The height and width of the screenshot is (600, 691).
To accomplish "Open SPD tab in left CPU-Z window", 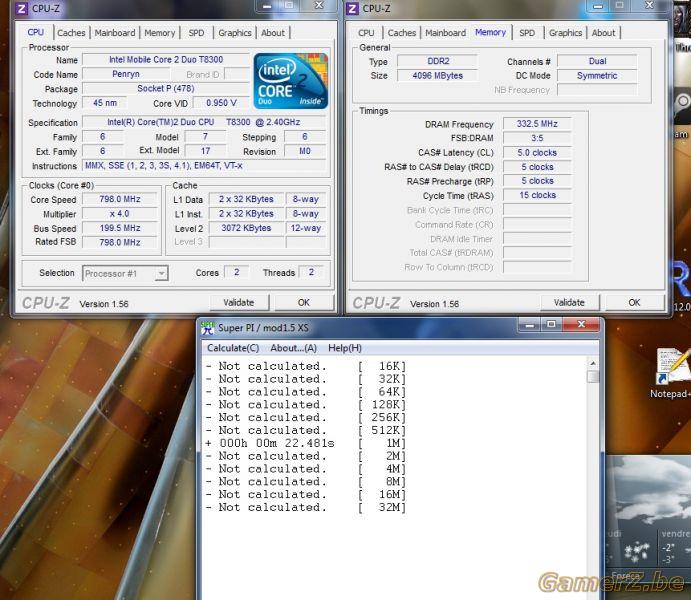I will pyautogui.click(x=196, y=33).
